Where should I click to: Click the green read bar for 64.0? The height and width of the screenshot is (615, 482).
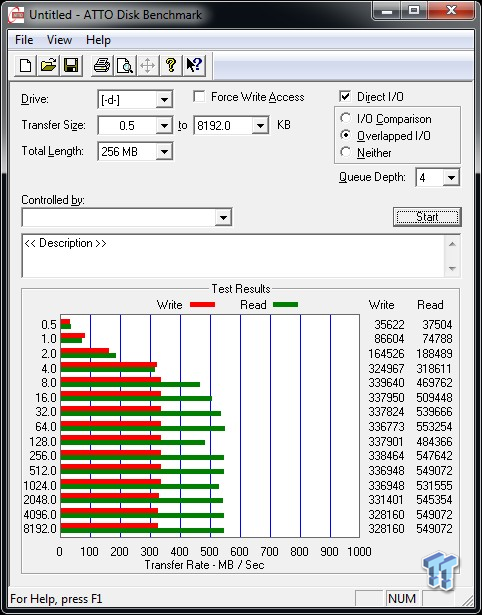[143, 428]
